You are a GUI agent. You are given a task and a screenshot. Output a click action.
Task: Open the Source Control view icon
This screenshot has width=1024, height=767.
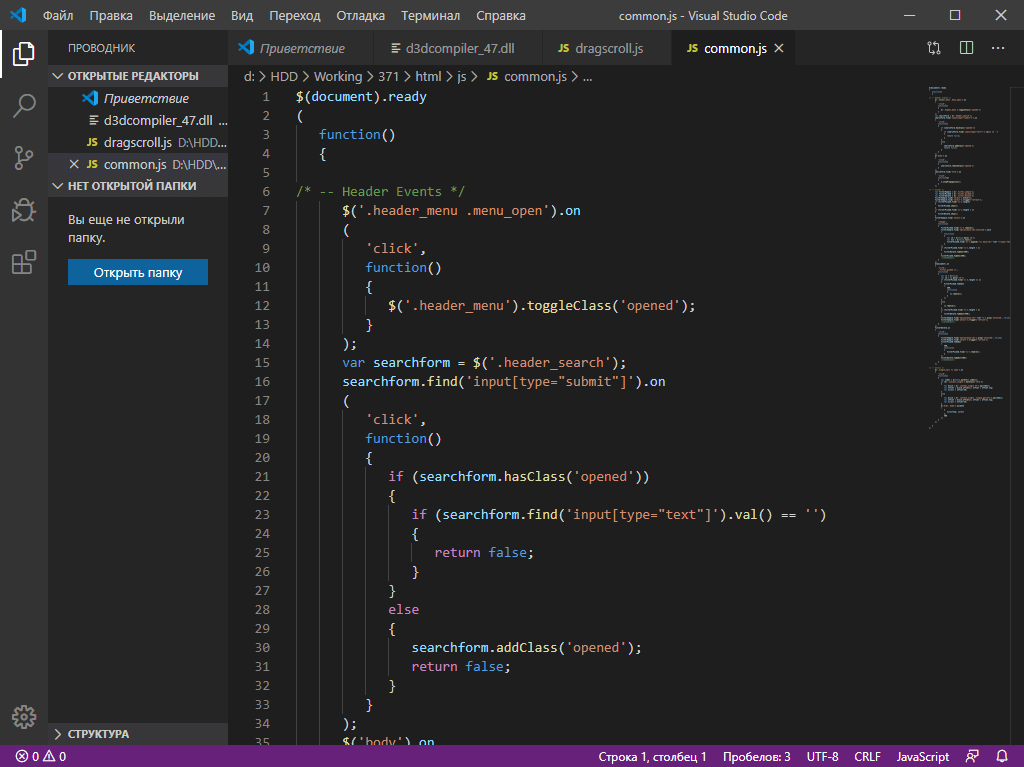point(24,158)
